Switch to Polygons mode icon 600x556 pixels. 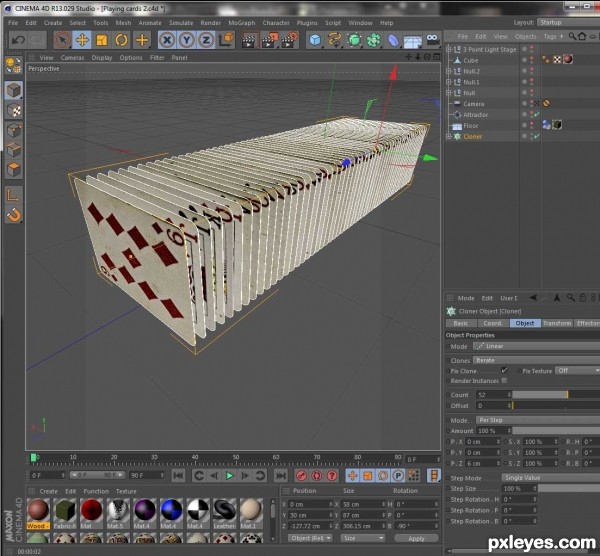pyautogui.click(x=14, y=170)
